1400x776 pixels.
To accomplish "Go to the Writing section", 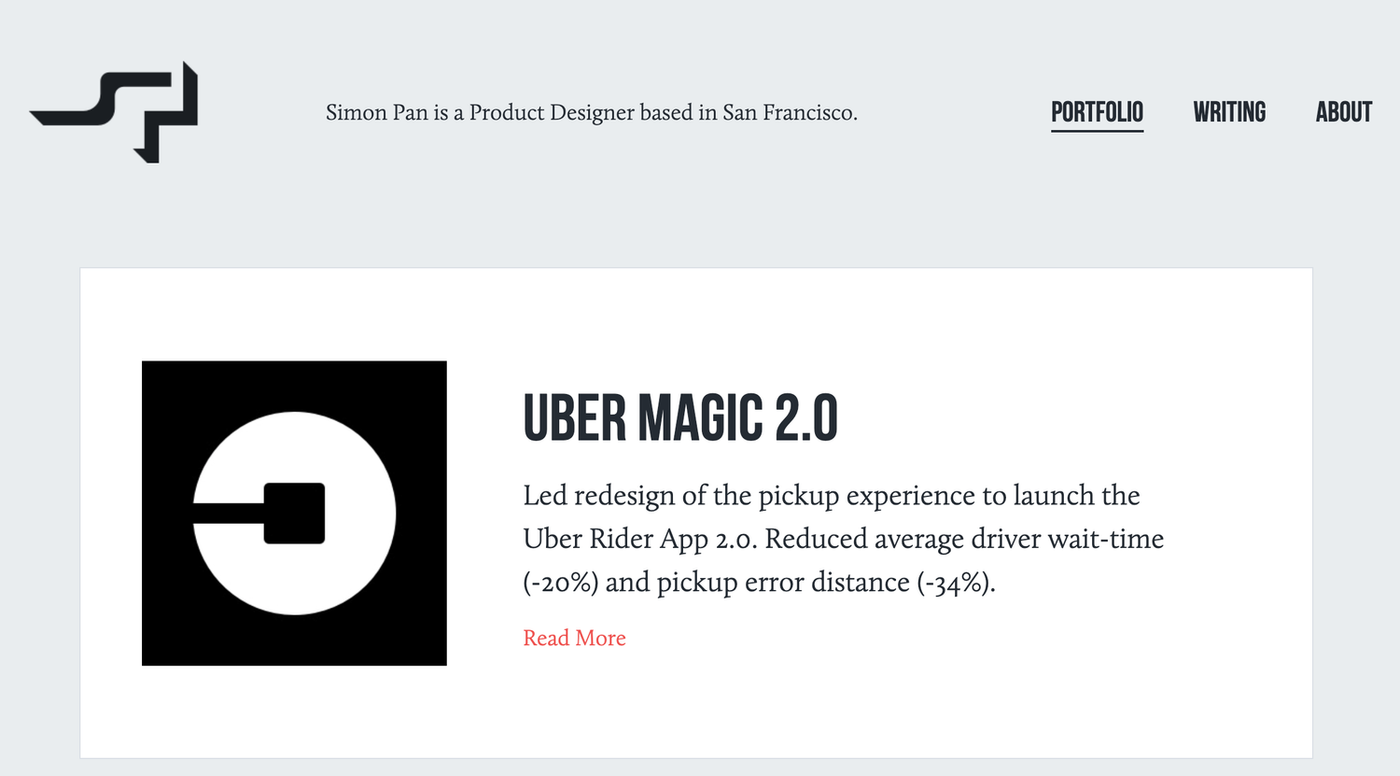I will [1229, 112].
